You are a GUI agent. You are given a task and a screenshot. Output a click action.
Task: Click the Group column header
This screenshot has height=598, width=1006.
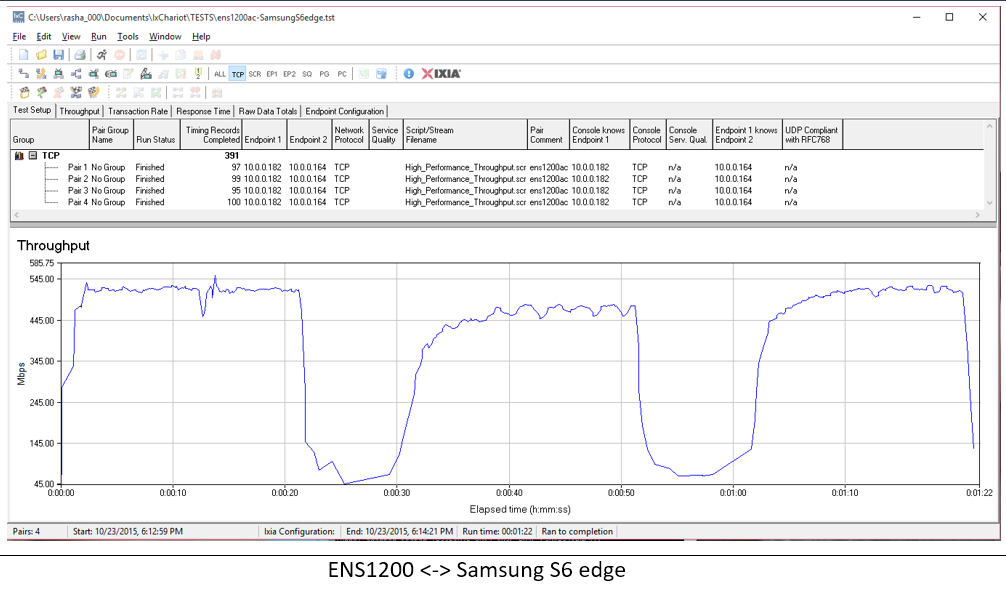[x=50, y=135]
